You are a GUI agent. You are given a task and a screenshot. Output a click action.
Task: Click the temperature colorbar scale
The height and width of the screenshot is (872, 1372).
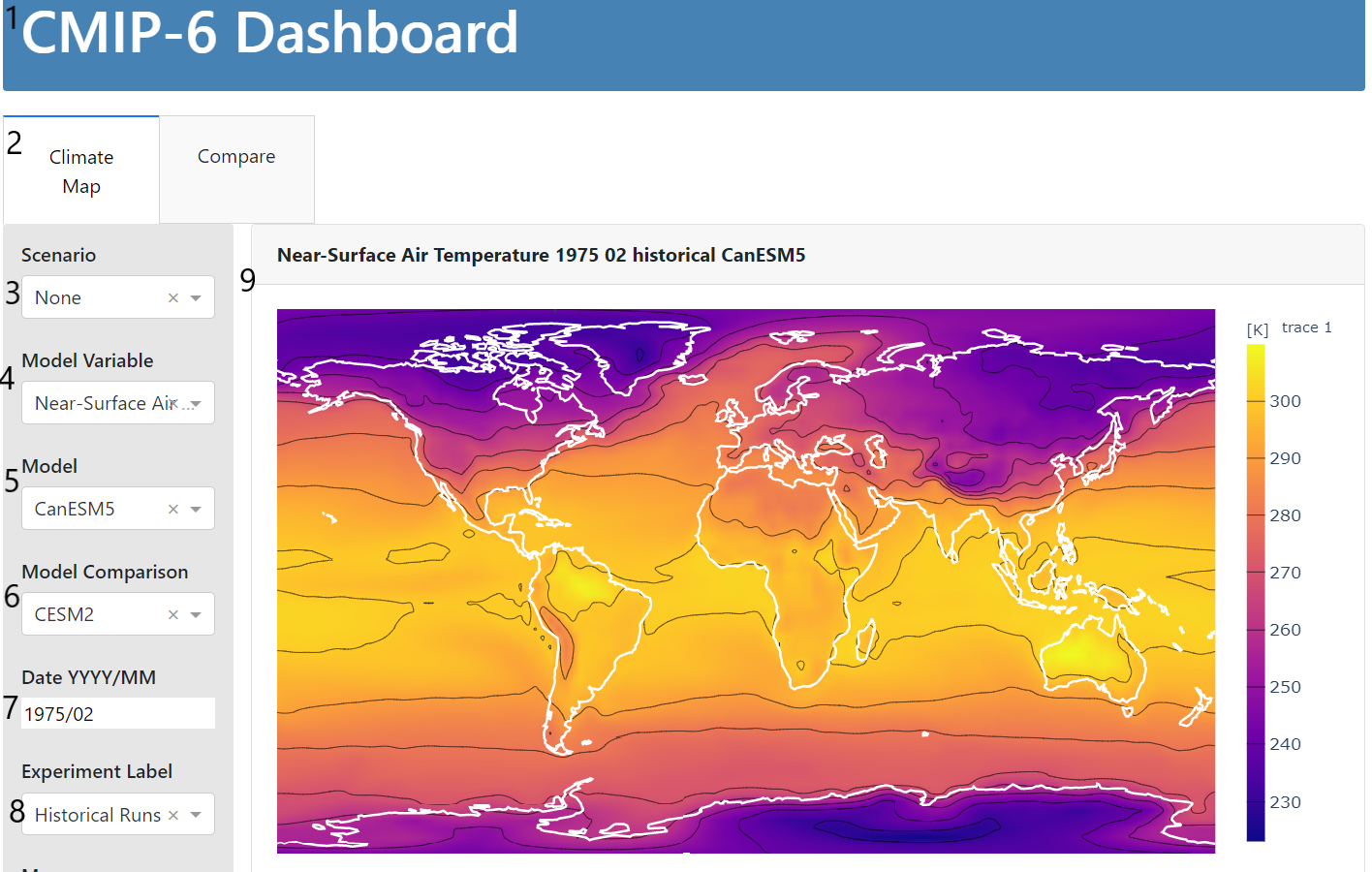[1256, 592]
